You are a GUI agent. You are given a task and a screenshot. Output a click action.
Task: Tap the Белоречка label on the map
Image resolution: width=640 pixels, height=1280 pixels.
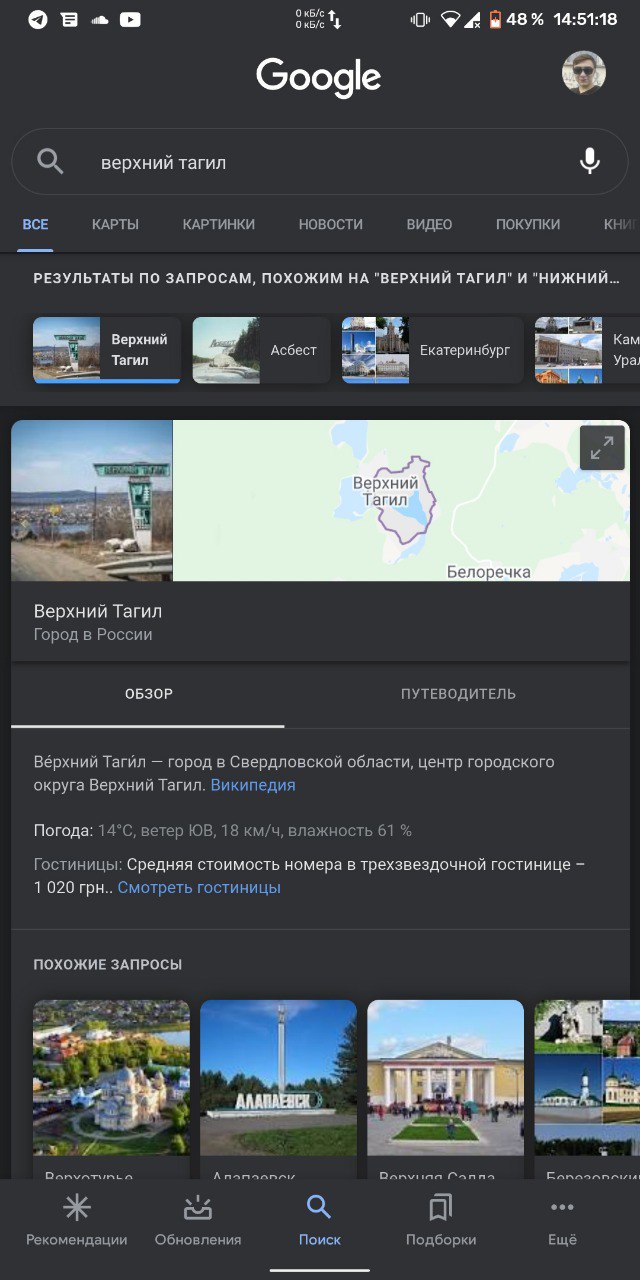pyautogui.click(x=488, y=572)
